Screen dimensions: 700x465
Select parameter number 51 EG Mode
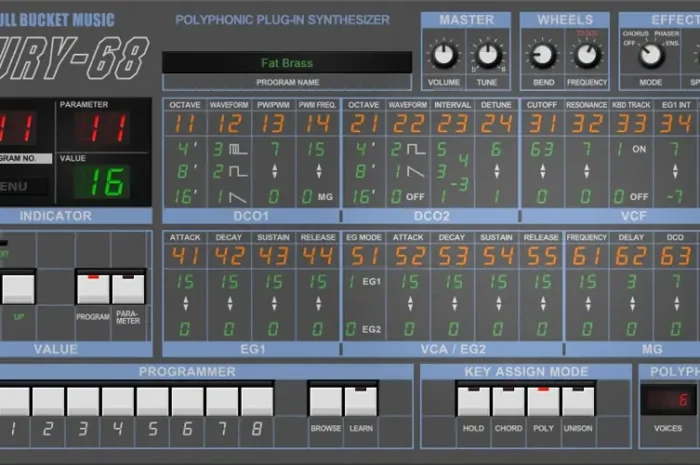363,256
